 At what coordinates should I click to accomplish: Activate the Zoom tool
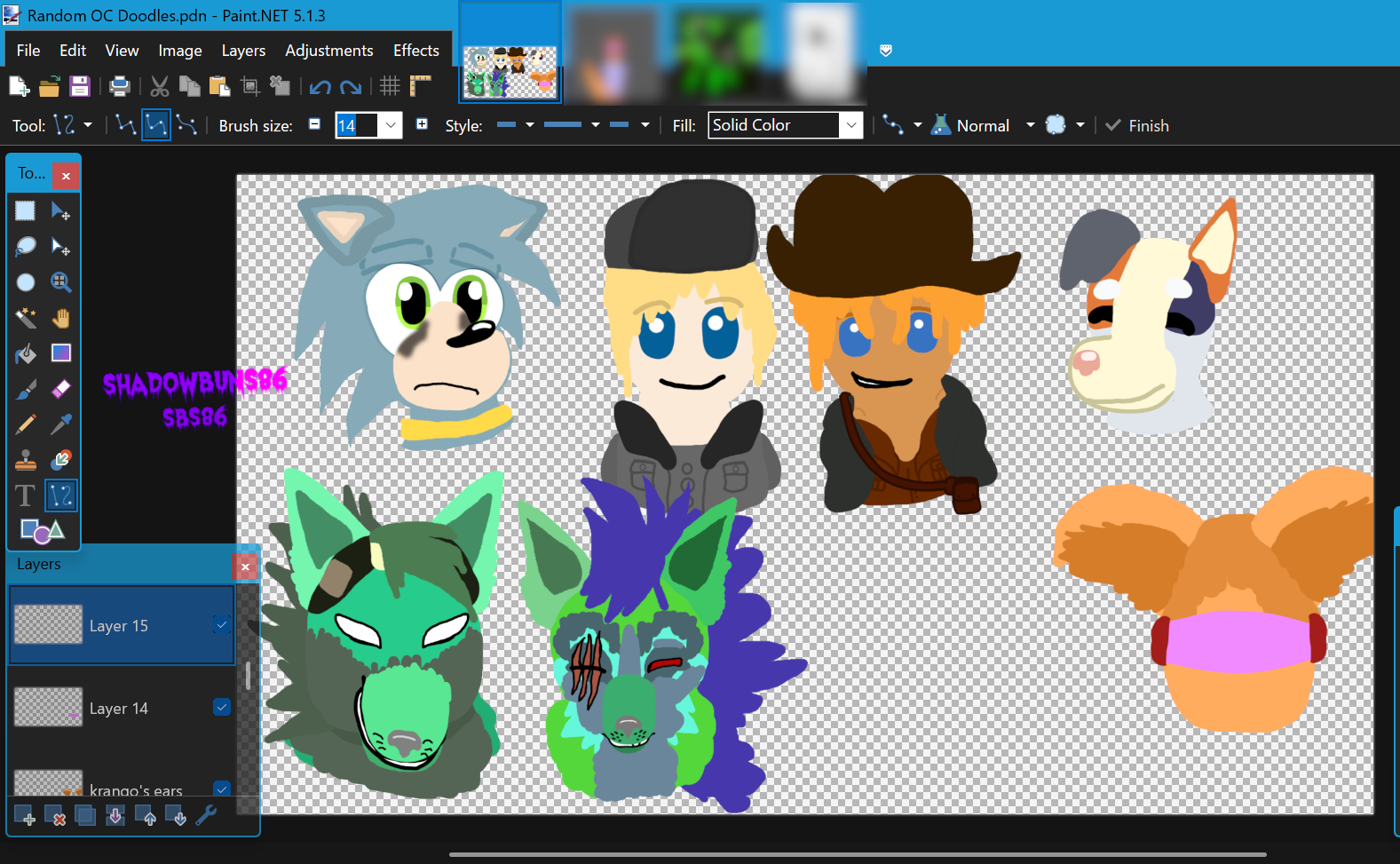(60, 281)
